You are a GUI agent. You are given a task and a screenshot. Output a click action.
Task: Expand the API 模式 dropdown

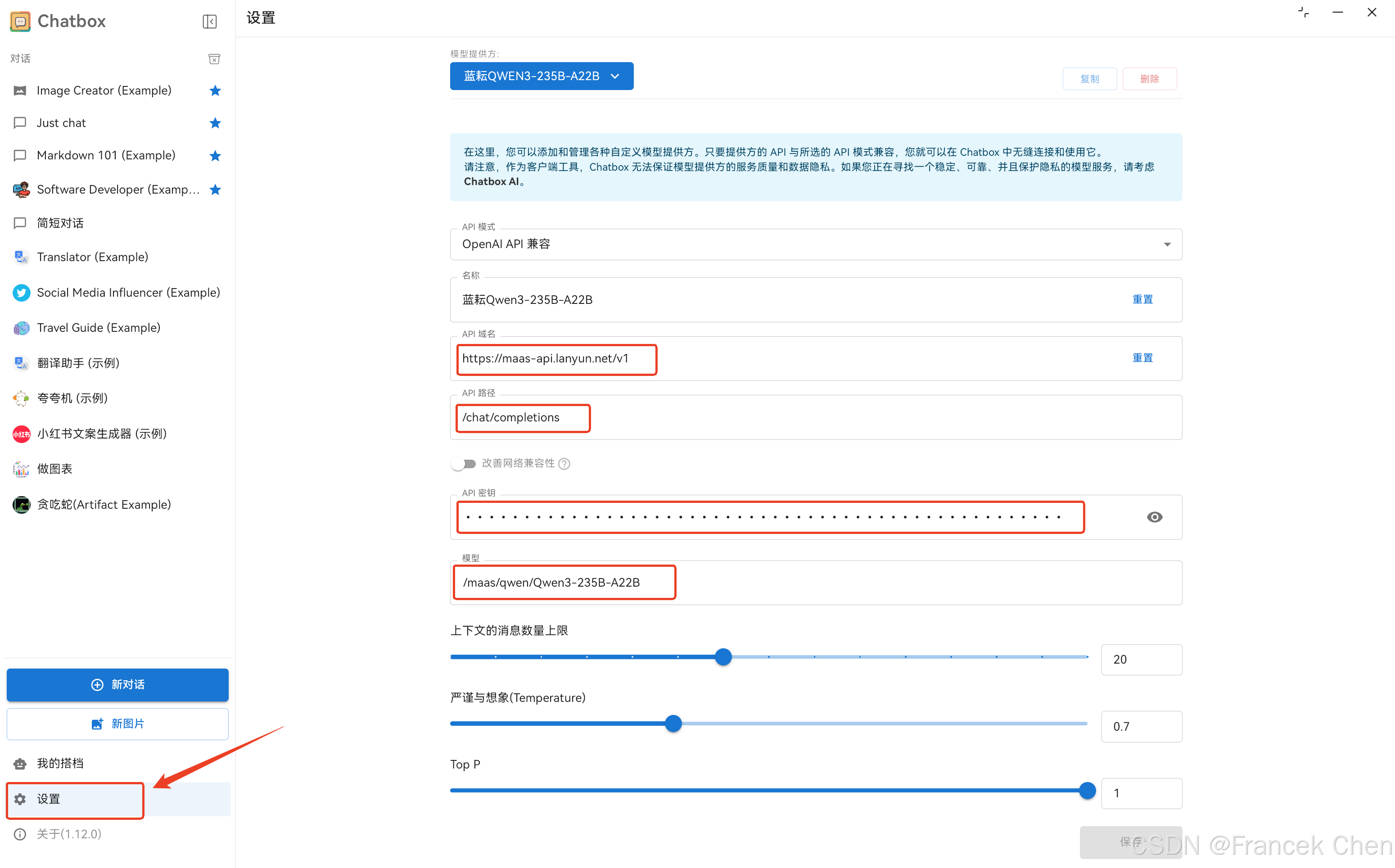click(x=815, y=244)
